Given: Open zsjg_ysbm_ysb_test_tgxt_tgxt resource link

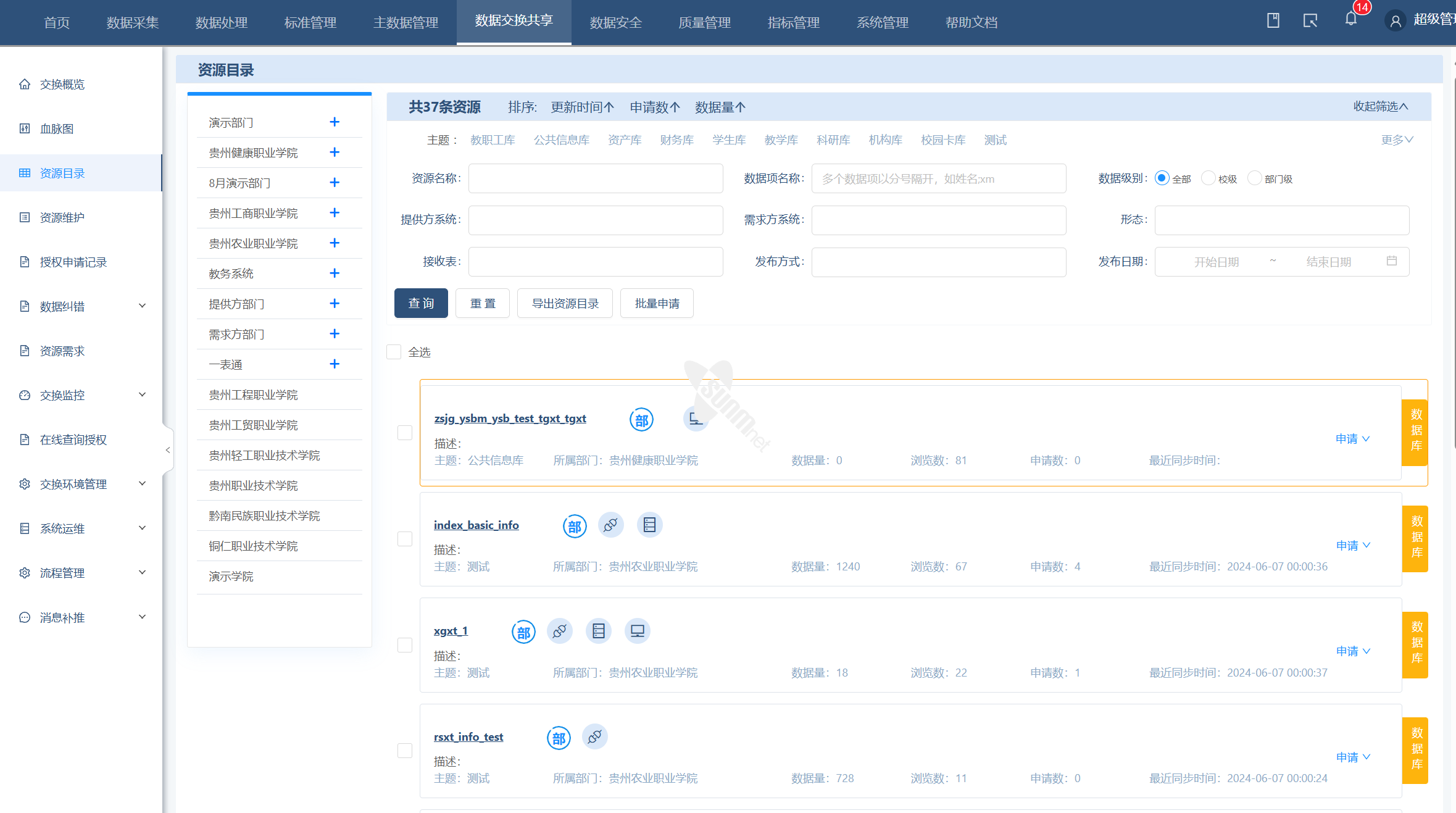Looking at the screenshot, I should coord(510,419).
